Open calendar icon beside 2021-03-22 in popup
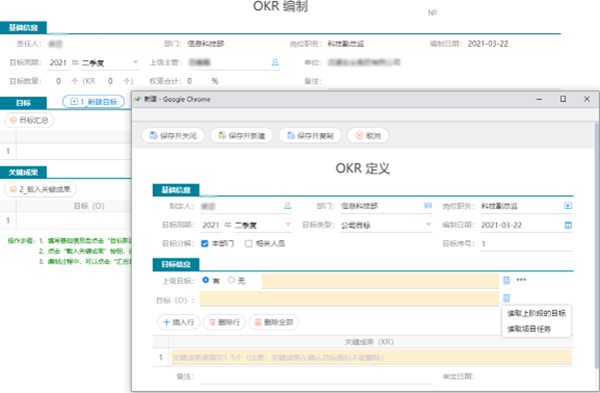Image resolution: width=600 pixels, height=393 pixels. pos(568,225)
